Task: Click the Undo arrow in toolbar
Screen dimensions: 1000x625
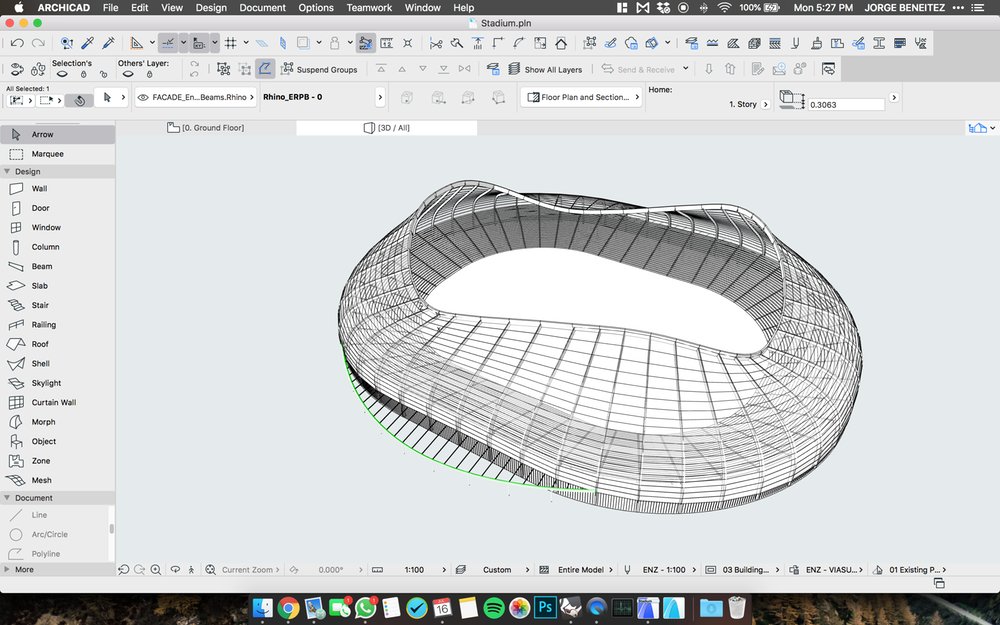Action: pos(17,43)
